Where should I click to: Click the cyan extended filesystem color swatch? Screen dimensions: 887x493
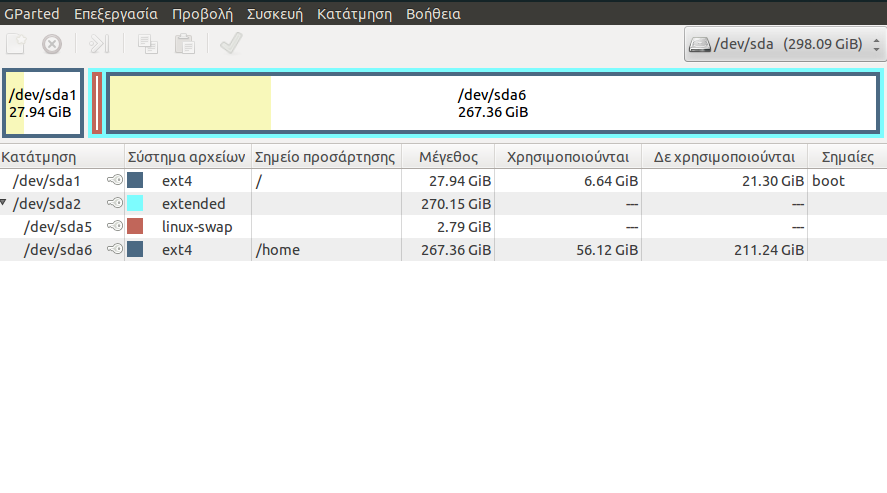[x=135, y=204]
